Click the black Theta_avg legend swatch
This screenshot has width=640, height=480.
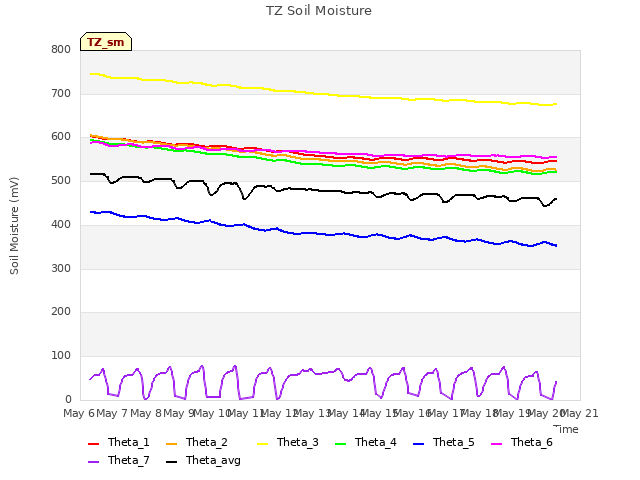point(171,461)
